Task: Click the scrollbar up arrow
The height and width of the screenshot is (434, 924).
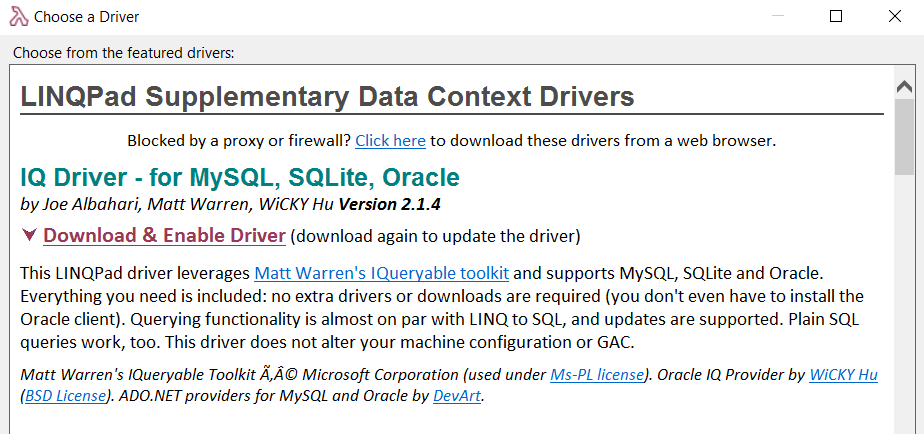Action: pos(904,87)
